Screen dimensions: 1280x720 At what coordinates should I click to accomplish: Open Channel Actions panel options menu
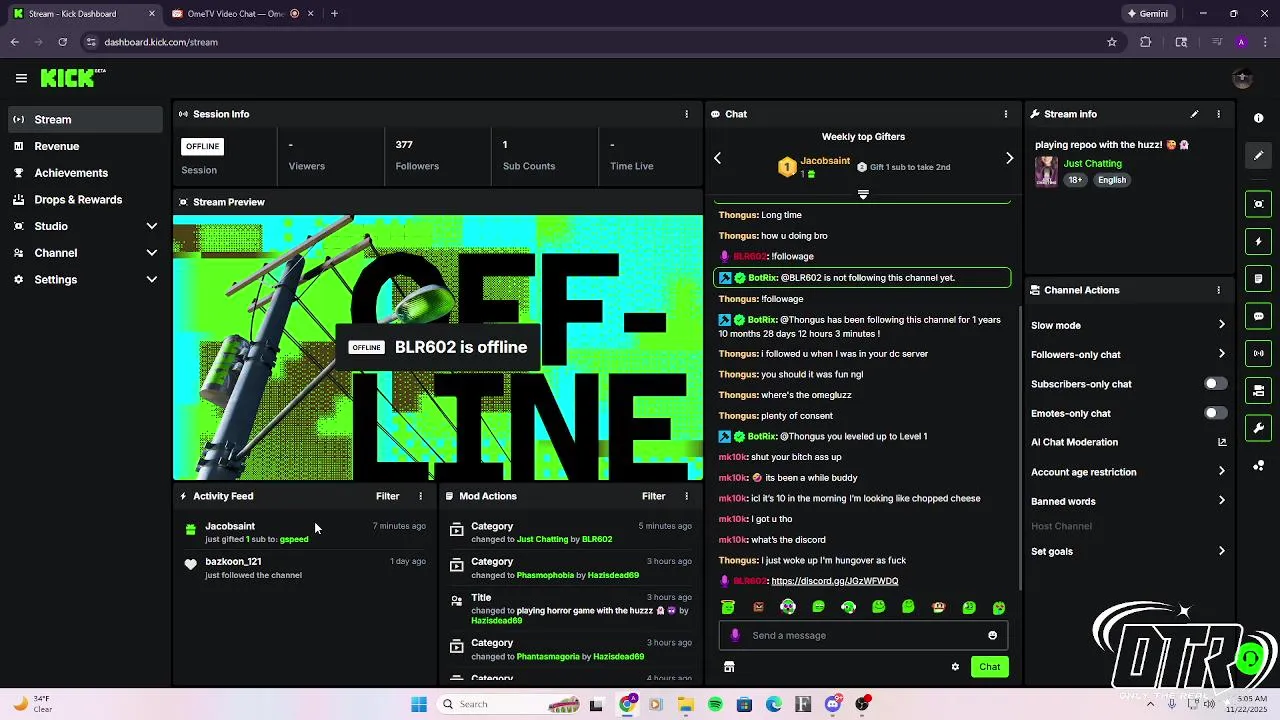(1218, 290)
